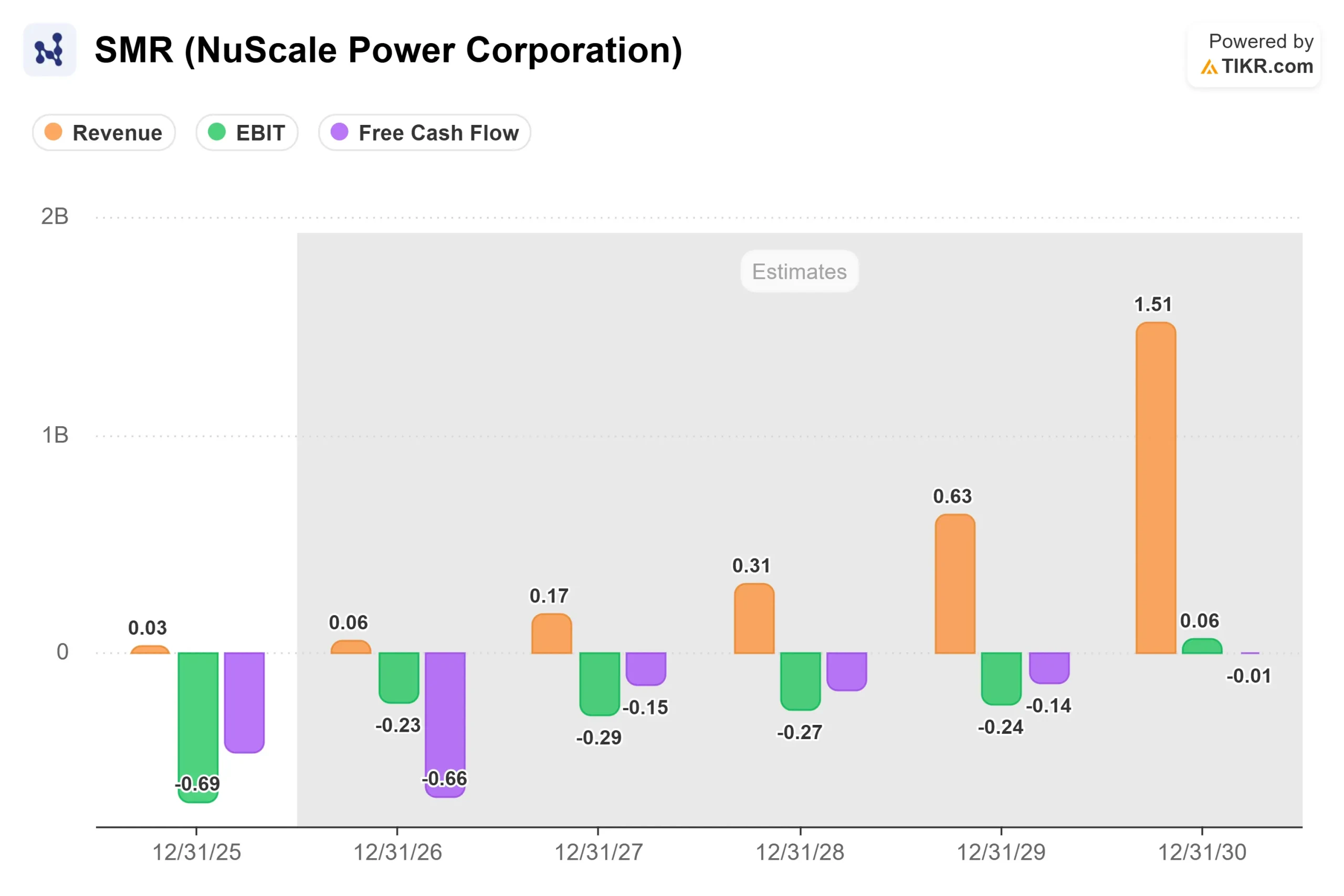Click the orange Revenue legend dot
1344x896 pixels.
click(53, 132)
